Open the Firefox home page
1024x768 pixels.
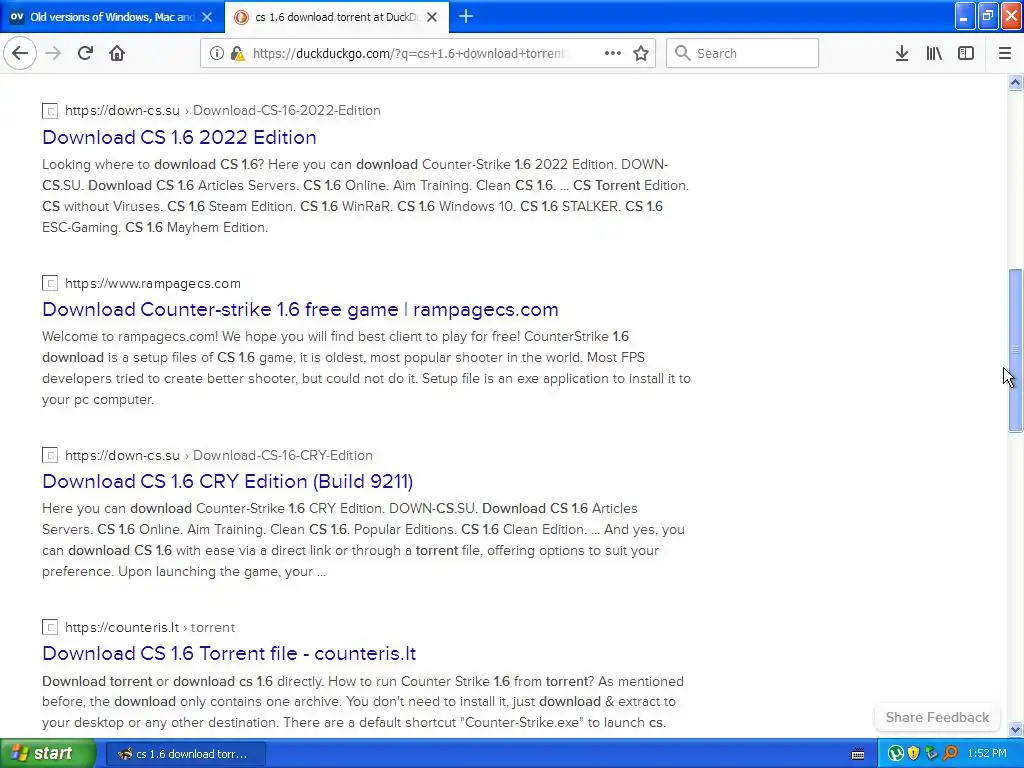coord(117,53)
